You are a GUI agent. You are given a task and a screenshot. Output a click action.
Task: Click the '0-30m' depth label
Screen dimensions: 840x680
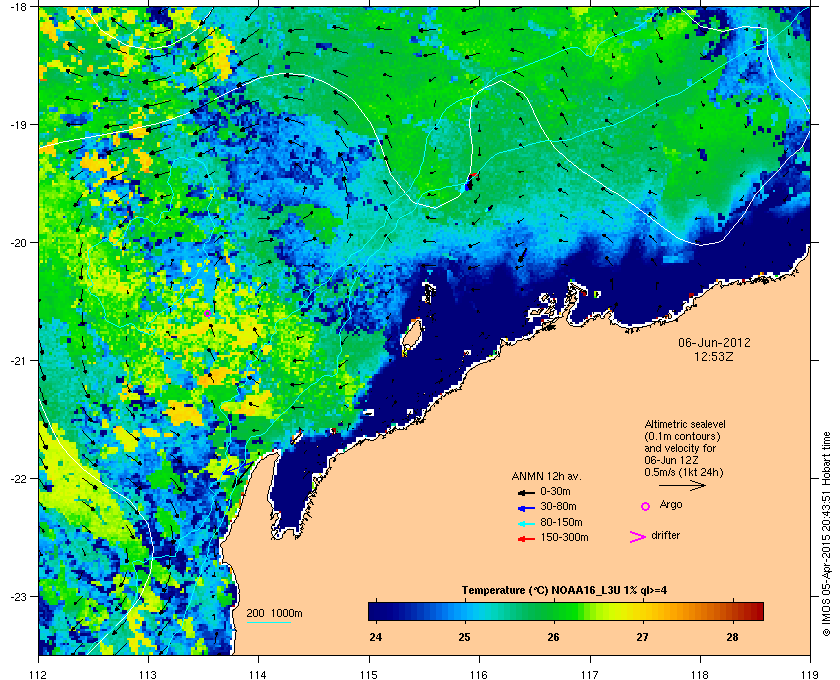(555, 491)
